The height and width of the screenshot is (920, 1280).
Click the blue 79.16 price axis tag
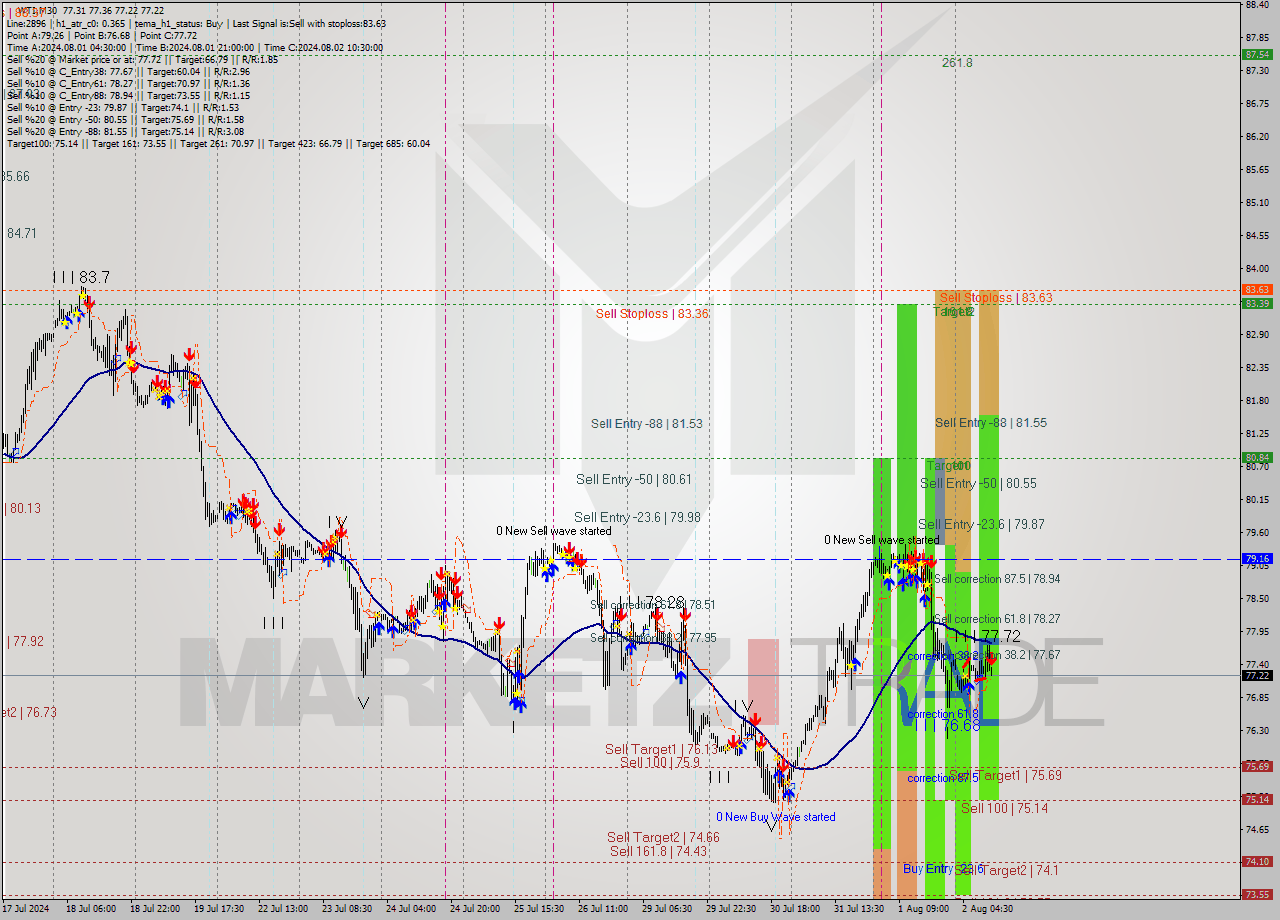(1256, 559)
